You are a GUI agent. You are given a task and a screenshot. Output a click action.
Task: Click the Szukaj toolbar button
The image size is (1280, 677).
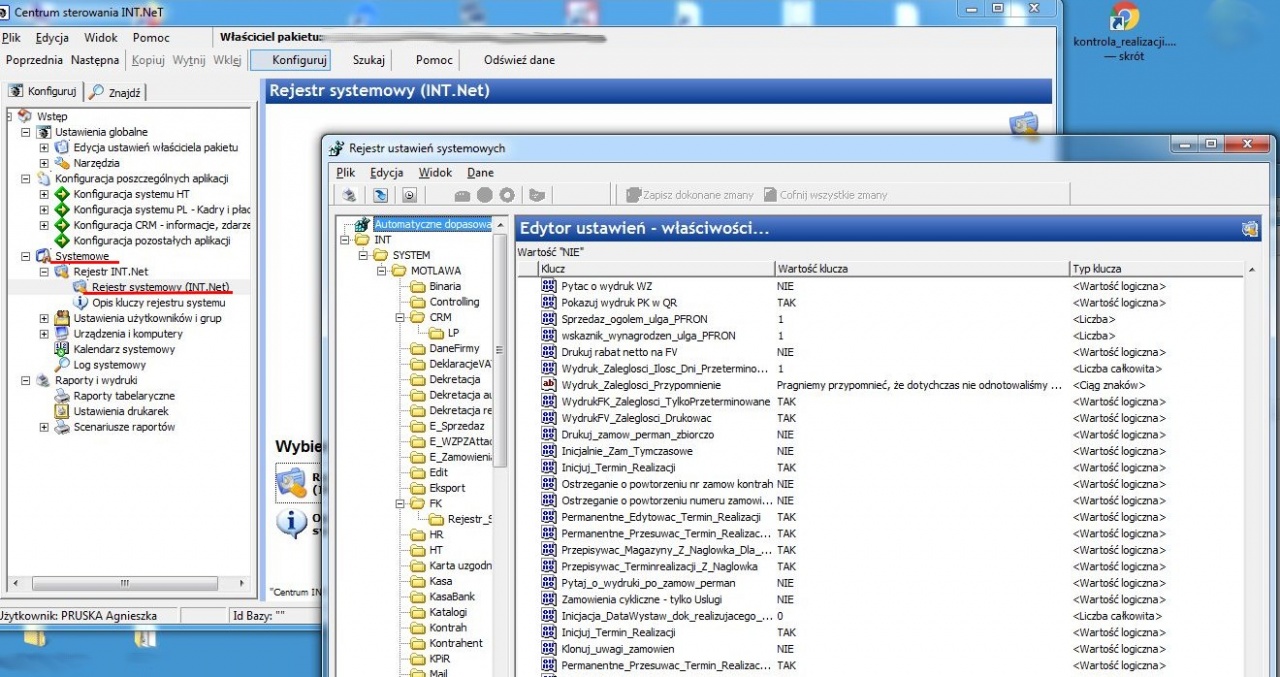coord(369,60)
